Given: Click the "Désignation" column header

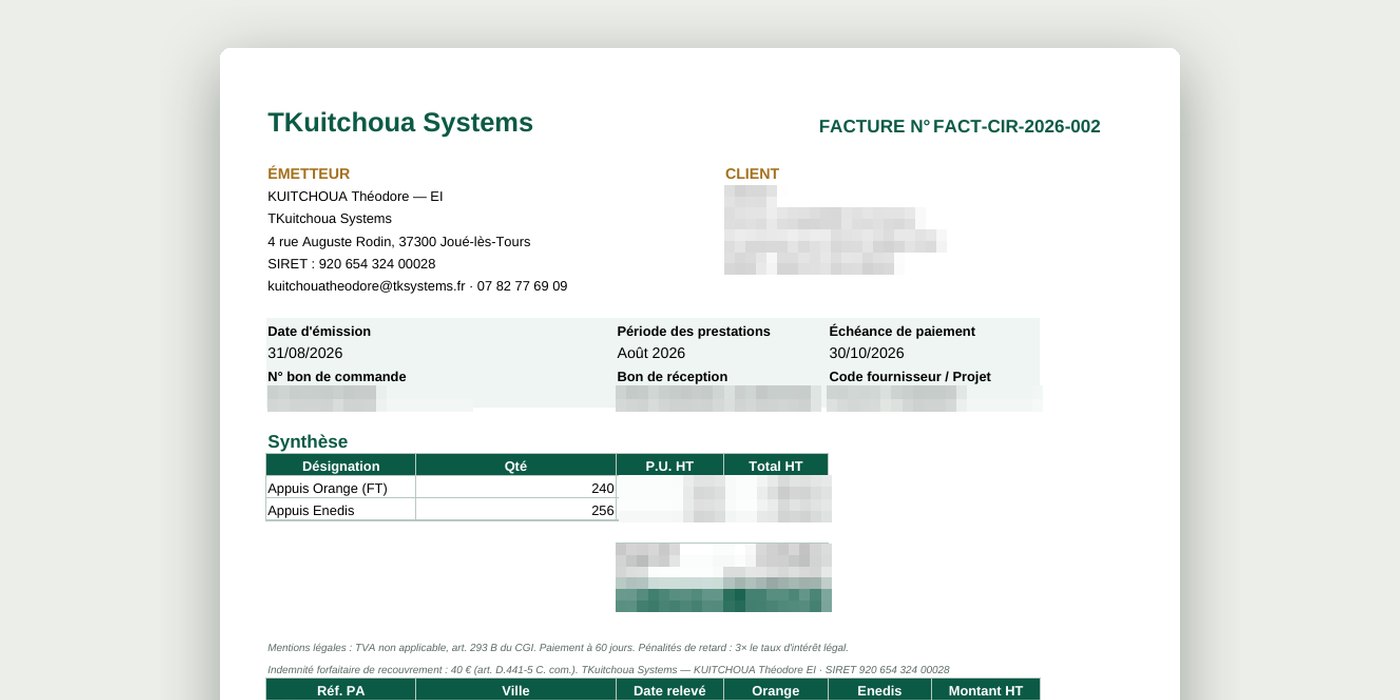Looking at the screenshot, I should (x=341, y=466).
